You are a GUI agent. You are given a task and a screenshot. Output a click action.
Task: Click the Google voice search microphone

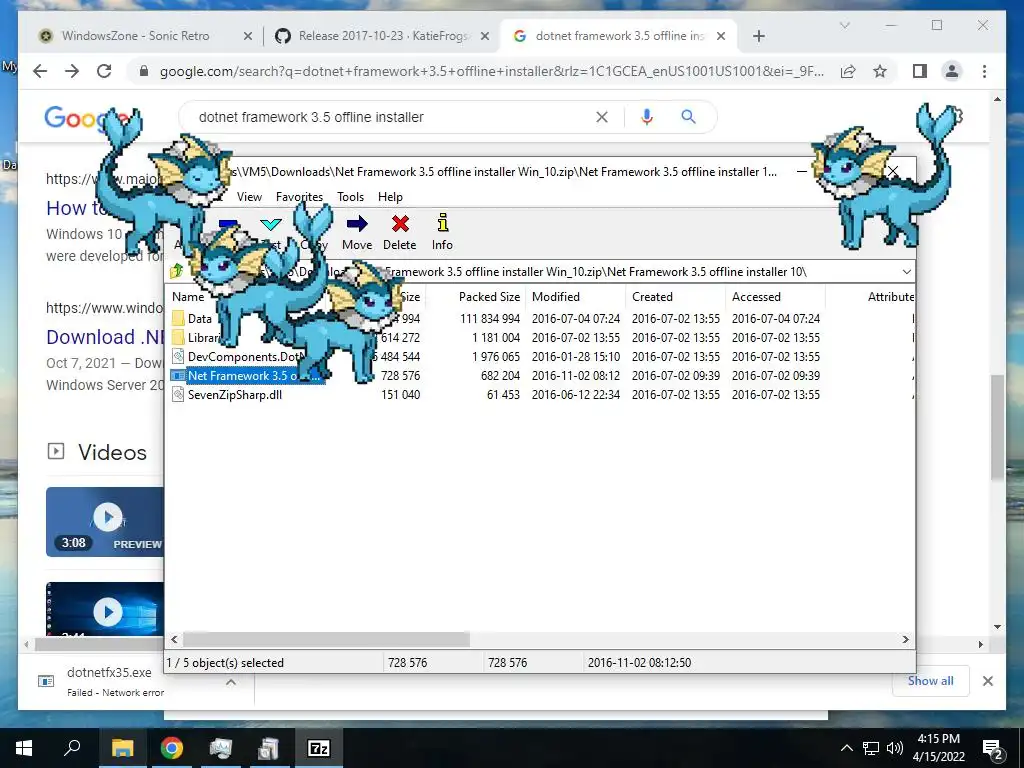tap(647, 117)
